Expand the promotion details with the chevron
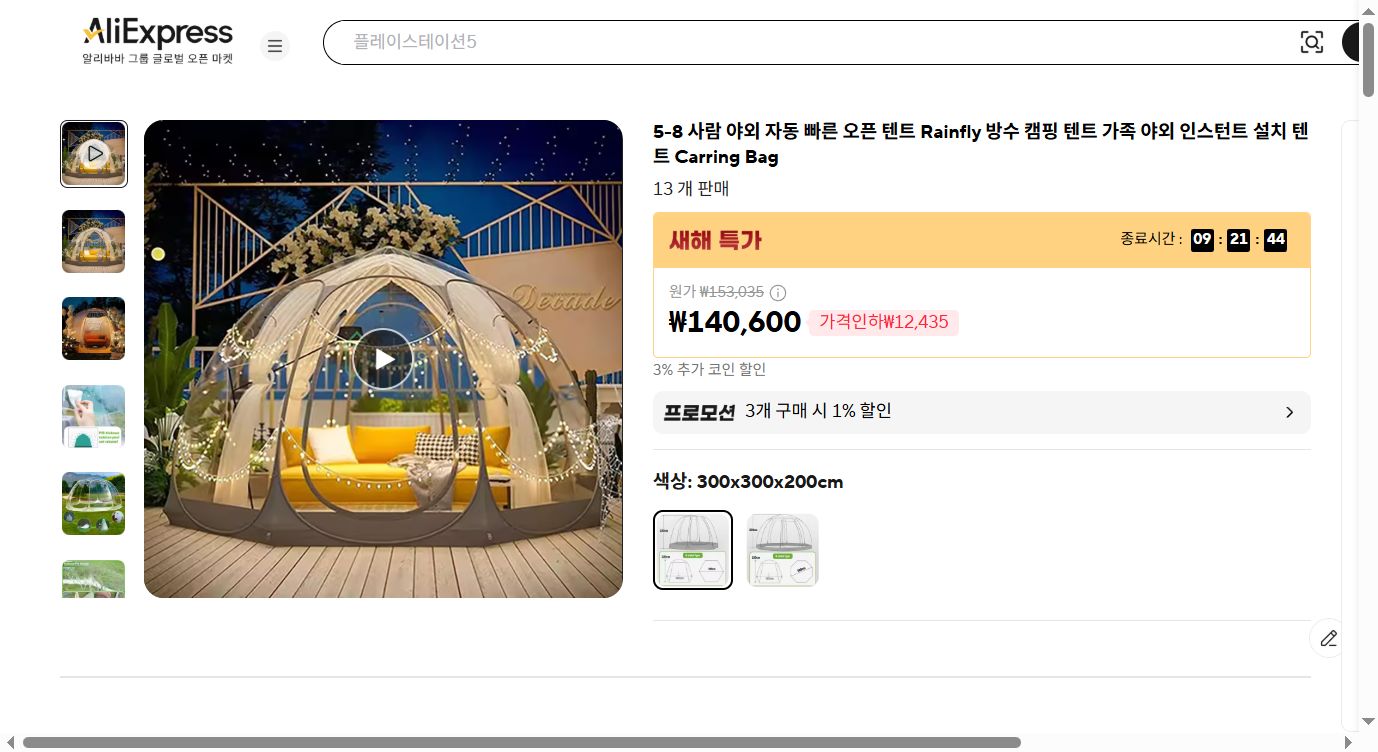The width and height of the screenshot is (1378, 752). point(1289,412)
